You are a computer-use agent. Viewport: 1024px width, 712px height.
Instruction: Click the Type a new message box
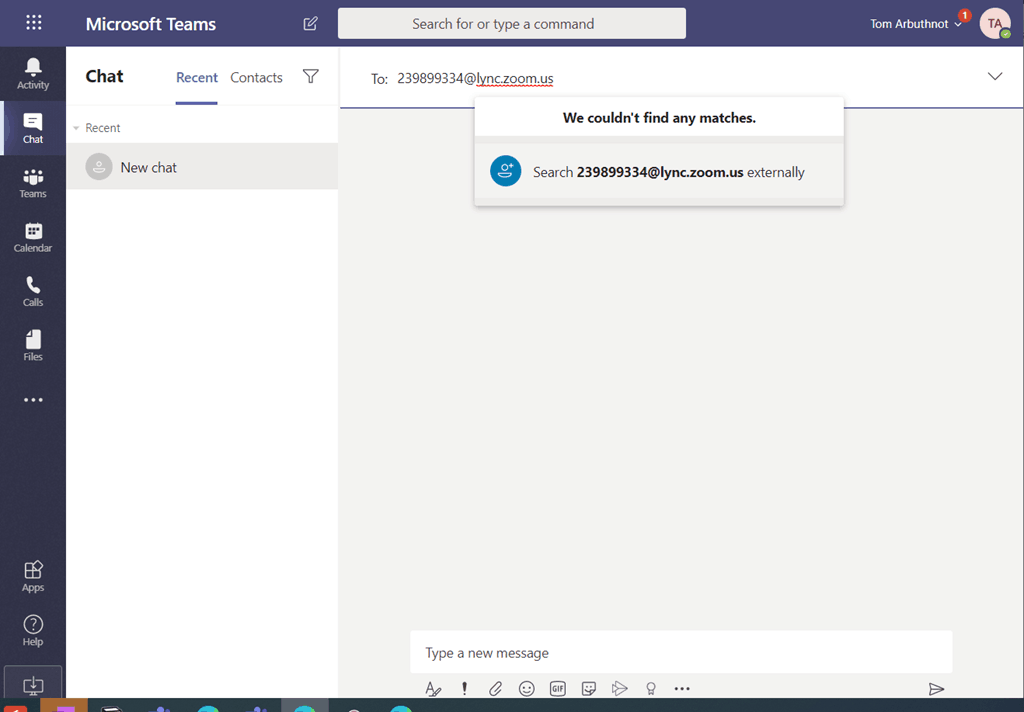pyautogui.click(x=680, y=653)
